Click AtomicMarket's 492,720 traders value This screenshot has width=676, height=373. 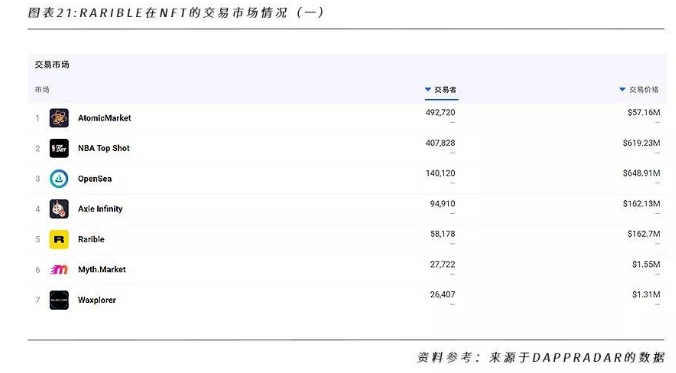click(x=440, y=113)
